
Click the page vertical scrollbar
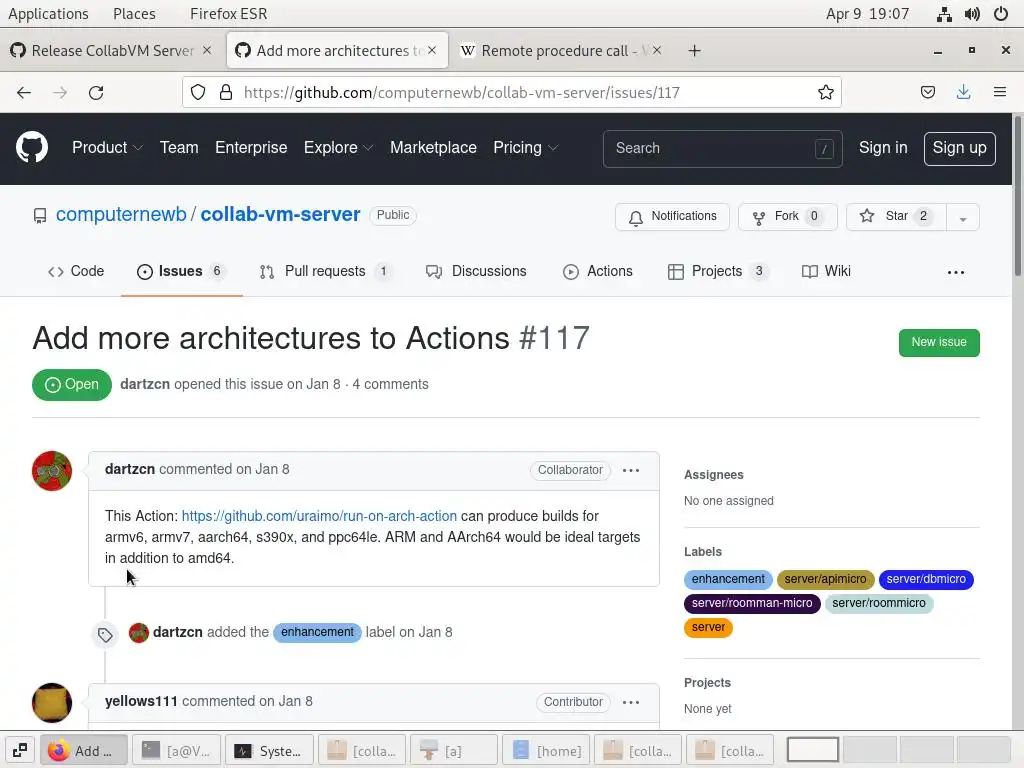1017,196
